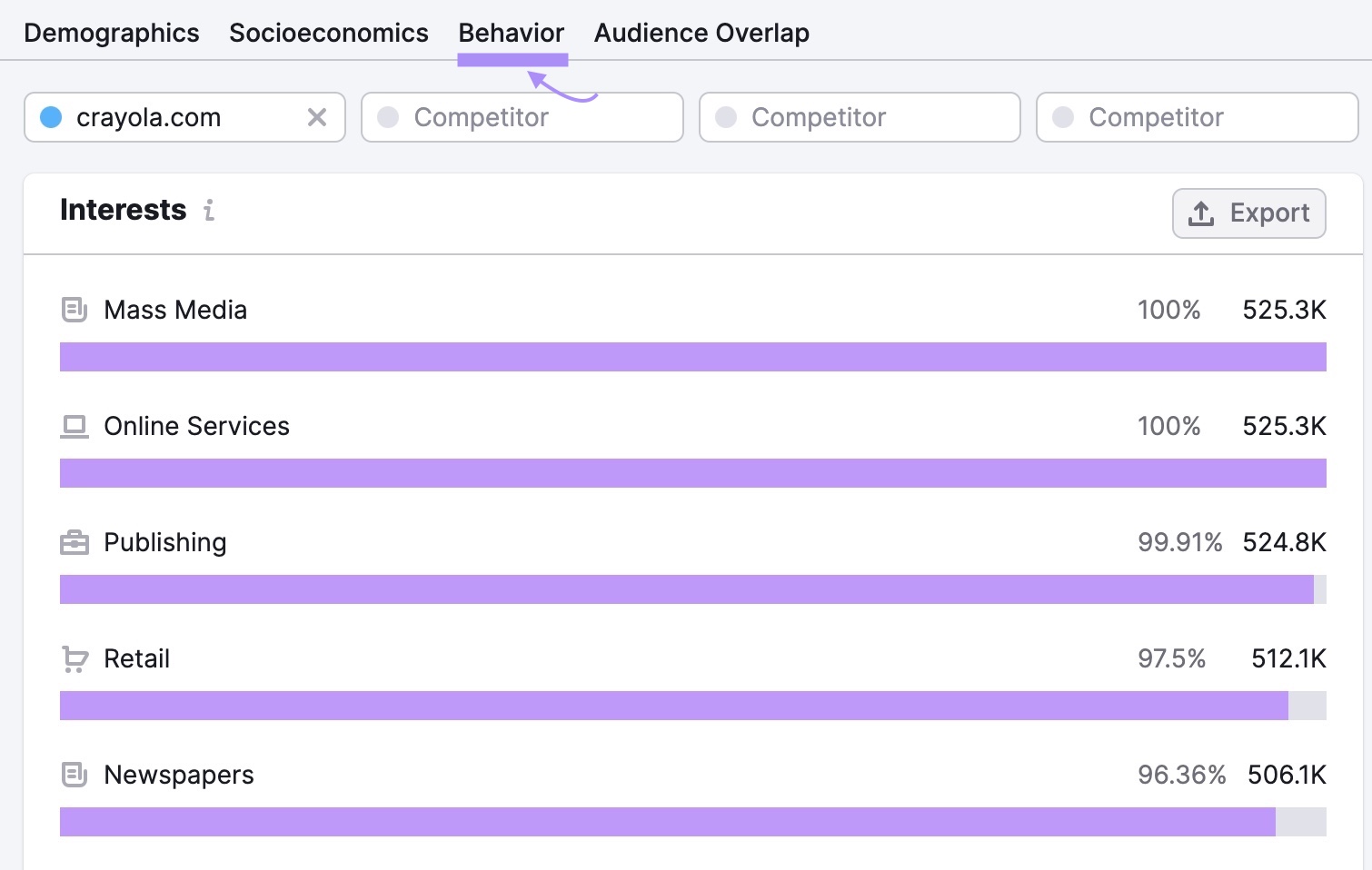1372x870 pixels.
Task: Click the upload arrow inside the Export button
Action: point(1203,213)
